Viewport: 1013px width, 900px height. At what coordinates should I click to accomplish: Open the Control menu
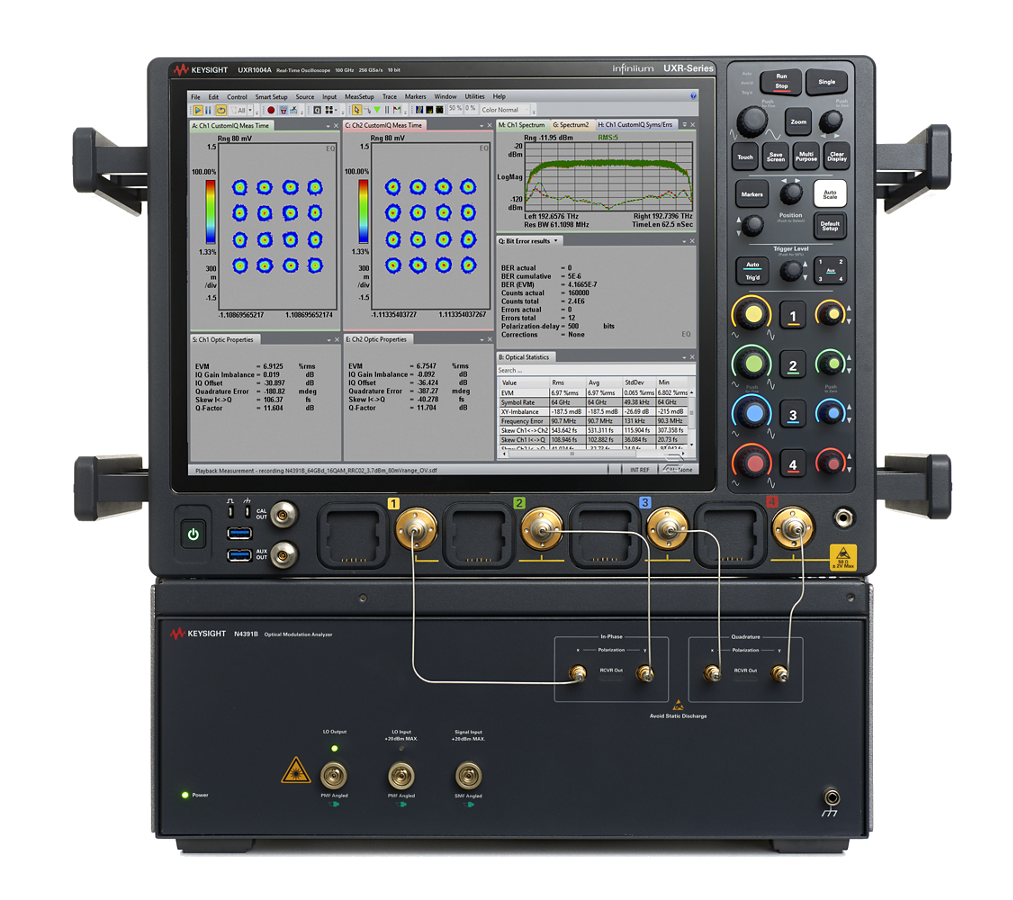[x=237, y=97]
